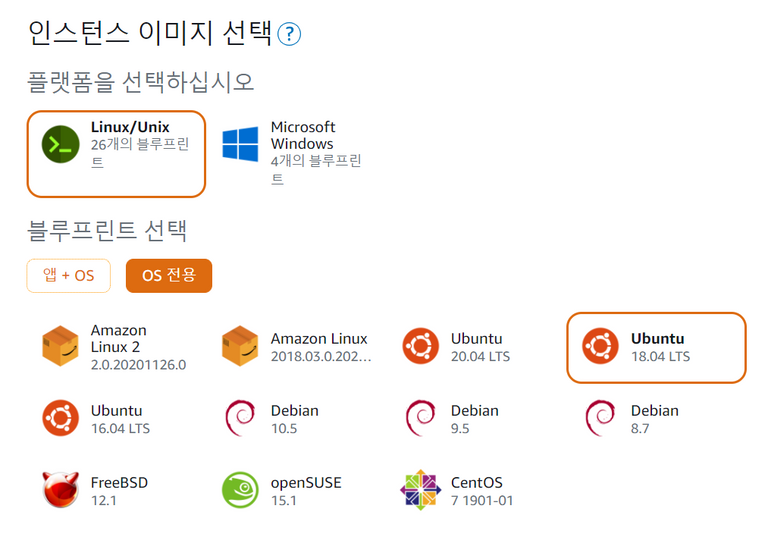Pick the Amazon Linux 2 box icon

click(x=60, y=346)
